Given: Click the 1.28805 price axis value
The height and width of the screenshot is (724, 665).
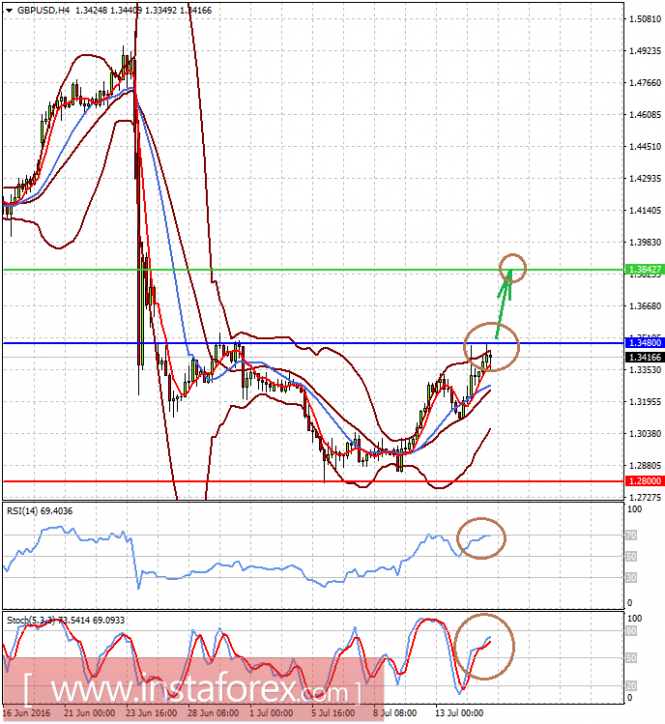Looking at the screenshot, I should pos(645,465).
